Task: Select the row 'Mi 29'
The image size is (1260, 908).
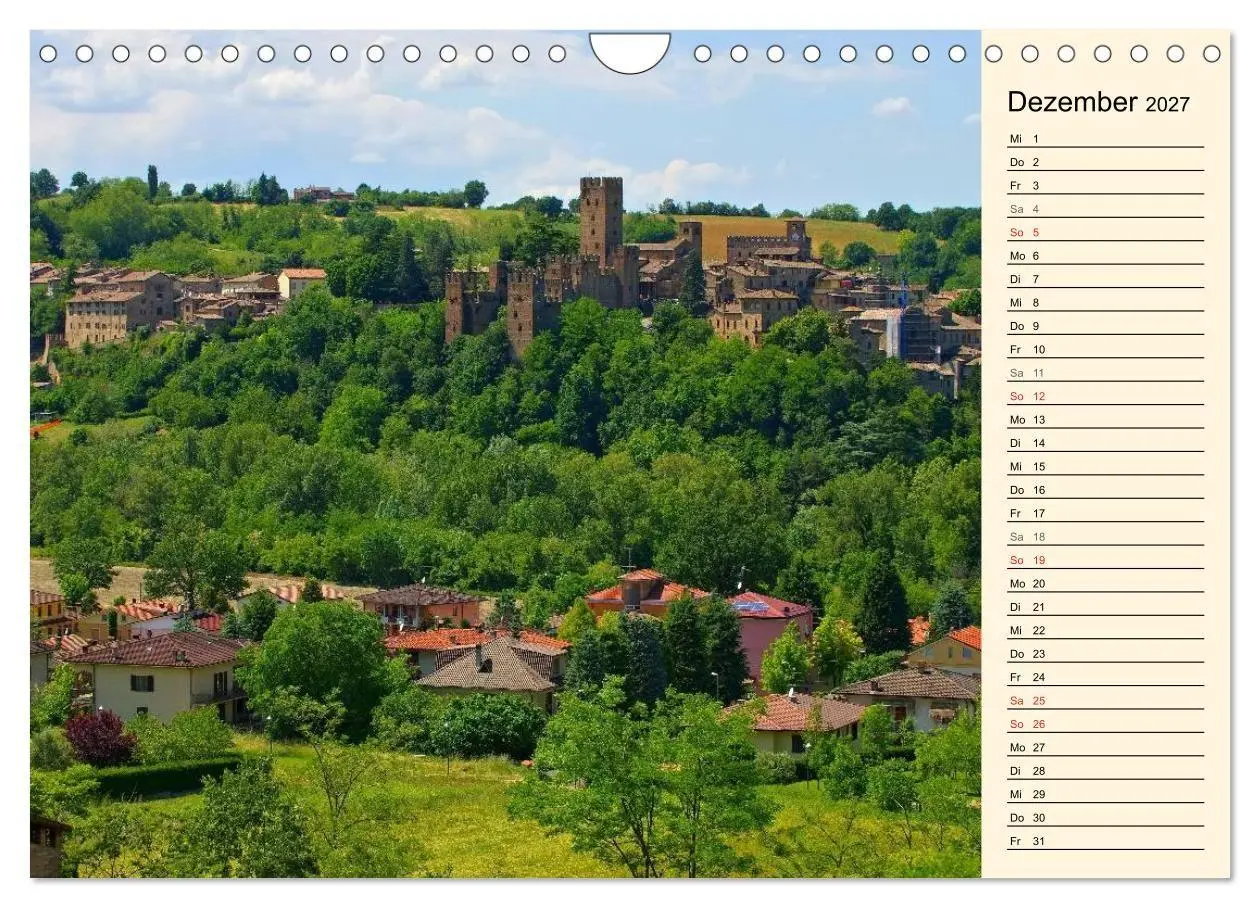Action: [1105, 794]
